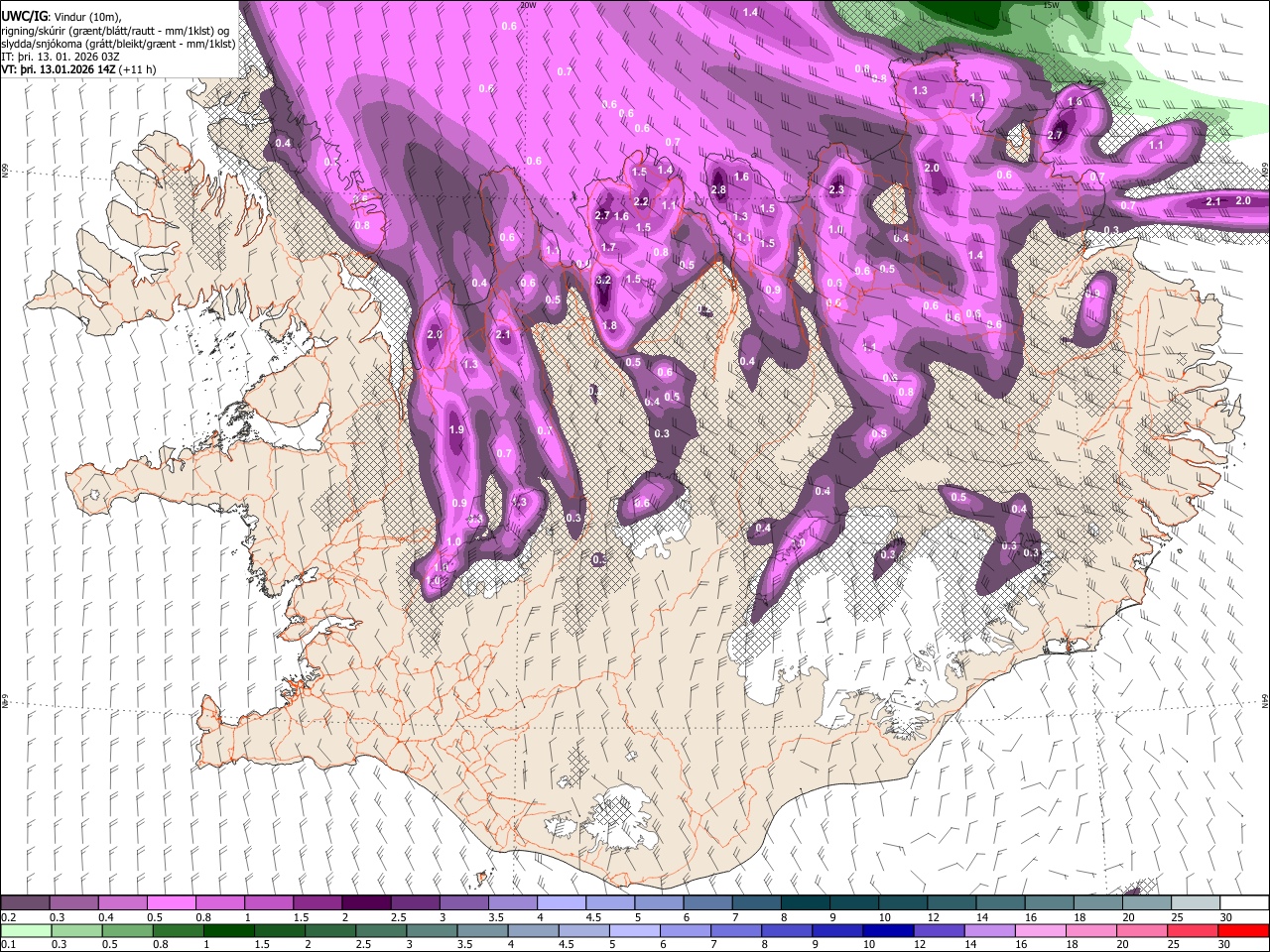Pick the lower legend swatch between 1 and 1.5
This screenshot has width=1270, height=952.
pyautogui.click(x=229, y=930)
